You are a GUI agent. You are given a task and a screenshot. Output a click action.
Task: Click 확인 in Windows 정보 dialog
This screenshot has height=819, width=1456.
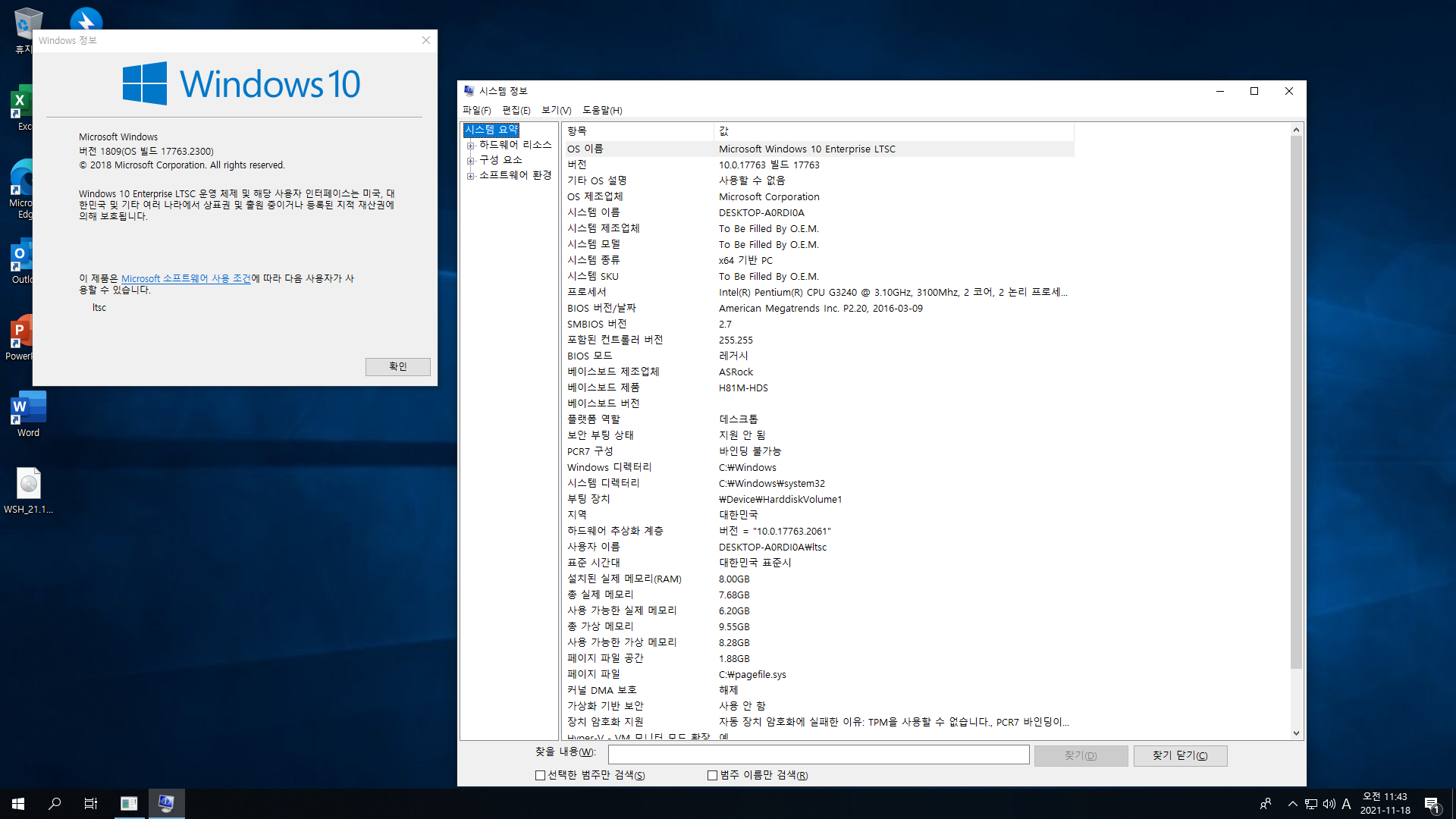[x=397, y=366]
